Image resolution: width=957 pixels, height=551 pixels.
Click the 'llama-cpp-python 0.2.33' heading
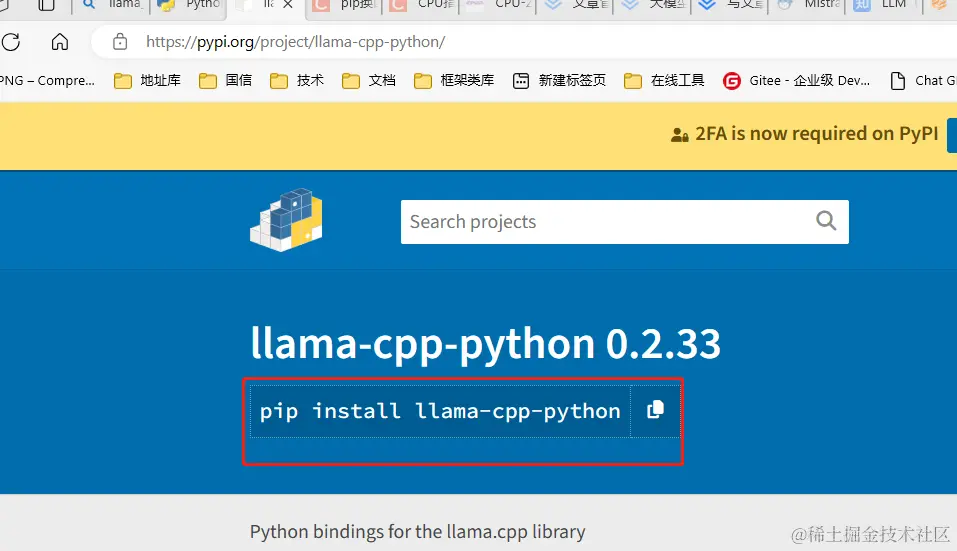pos(485,344)
